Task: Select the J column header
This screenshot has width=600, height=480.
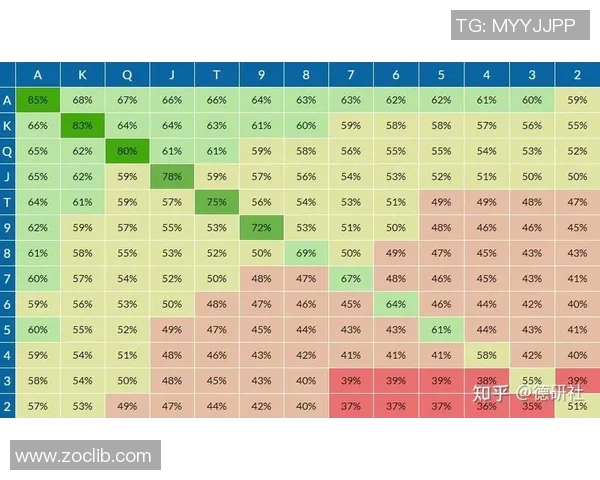Action: [x=172, y=75]
